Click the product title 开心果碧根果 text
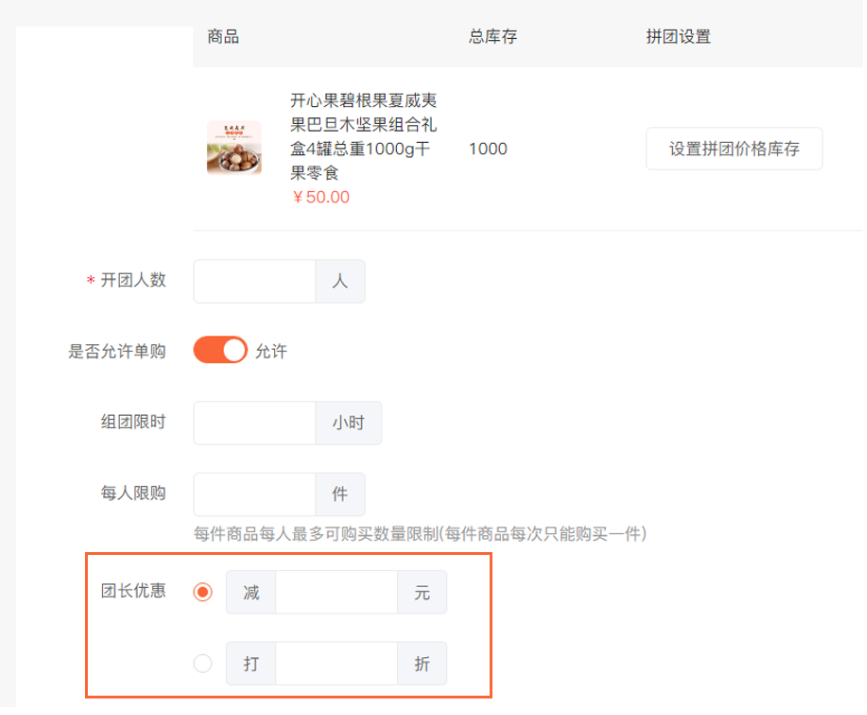This screenshot has height=715, width=867. [363, 137]
